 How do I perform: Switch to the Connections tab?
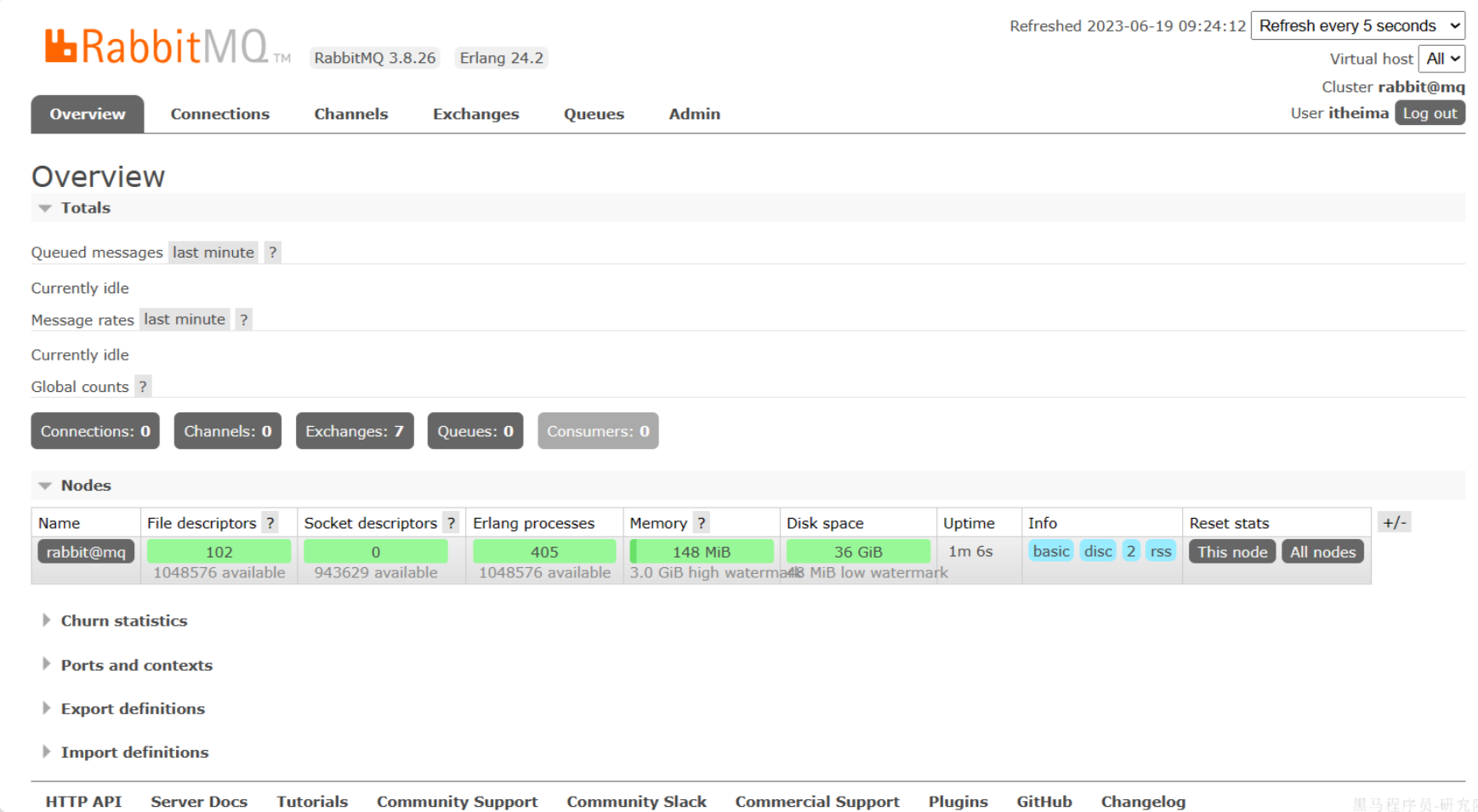(x=219, y=113)
